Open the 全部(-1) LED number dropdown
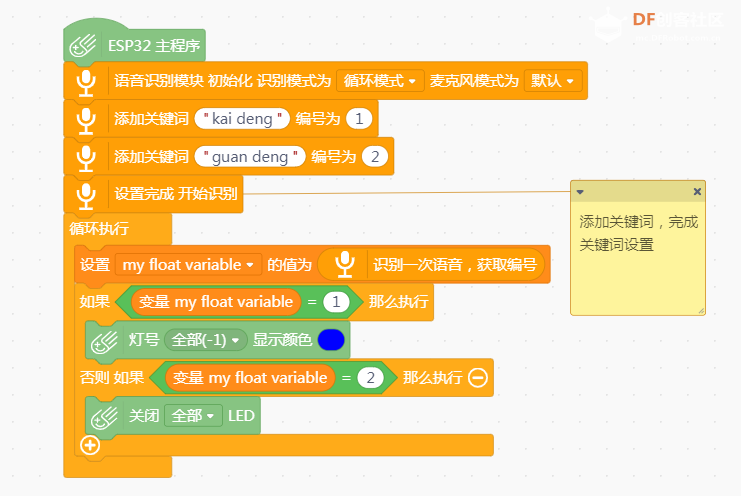Image resolution: width=741 pixels, height=496 pixels. (206, 340)
